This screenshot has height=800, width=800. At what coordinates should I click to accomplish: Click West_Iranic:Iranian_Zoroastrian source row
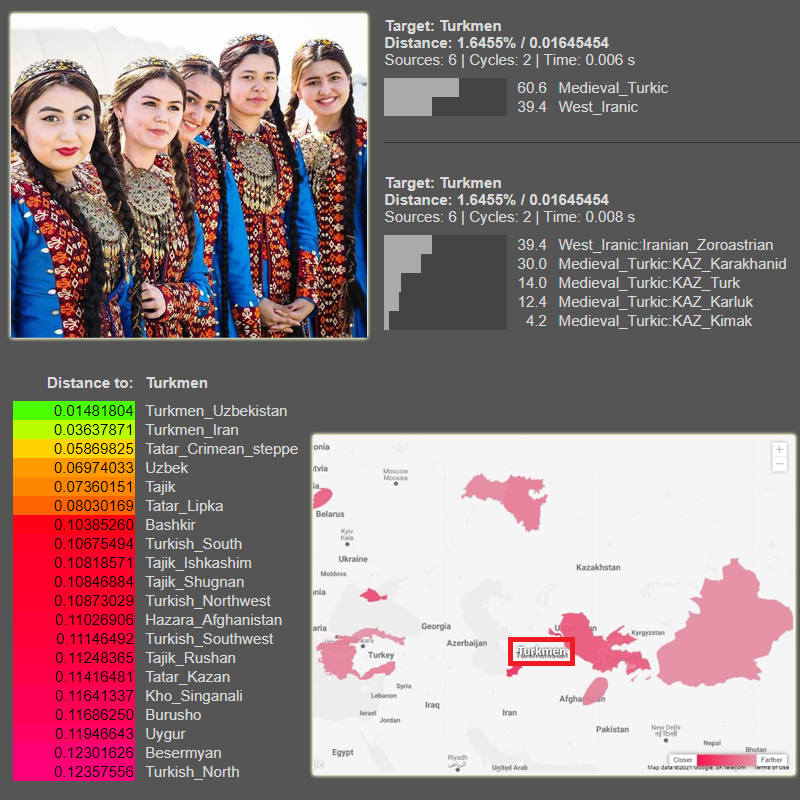click(665, 245)
